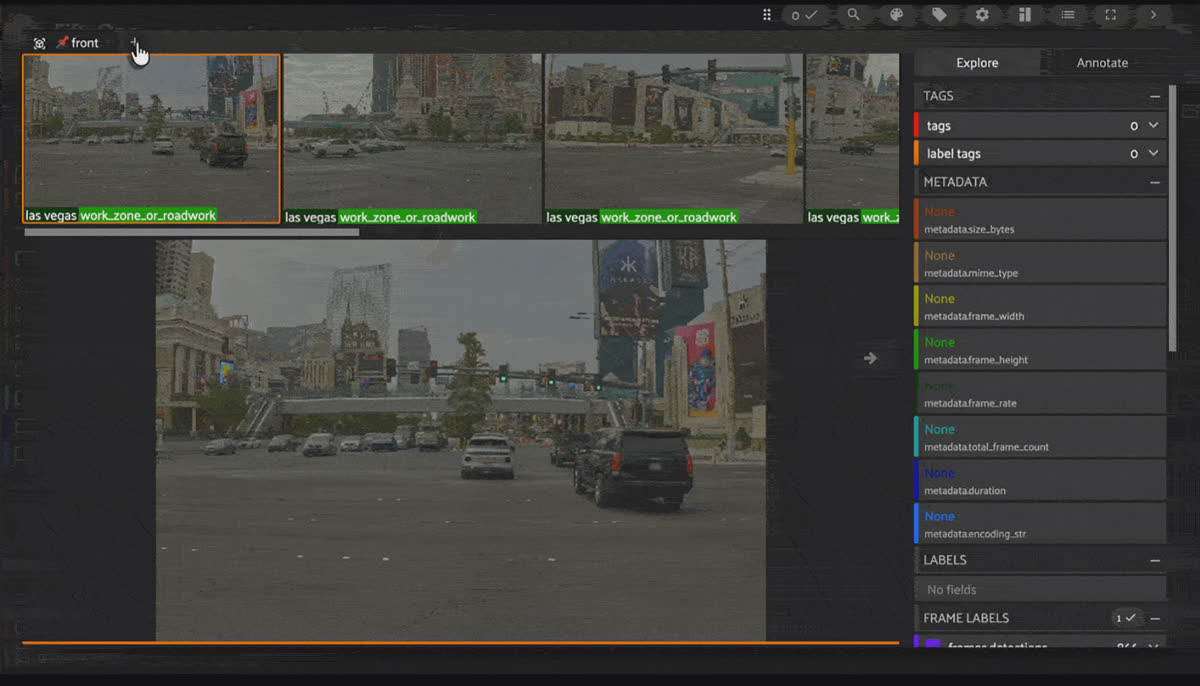Open display settings gear
The width and height of the screenshot is (1200, 686).
click(982, 15)
